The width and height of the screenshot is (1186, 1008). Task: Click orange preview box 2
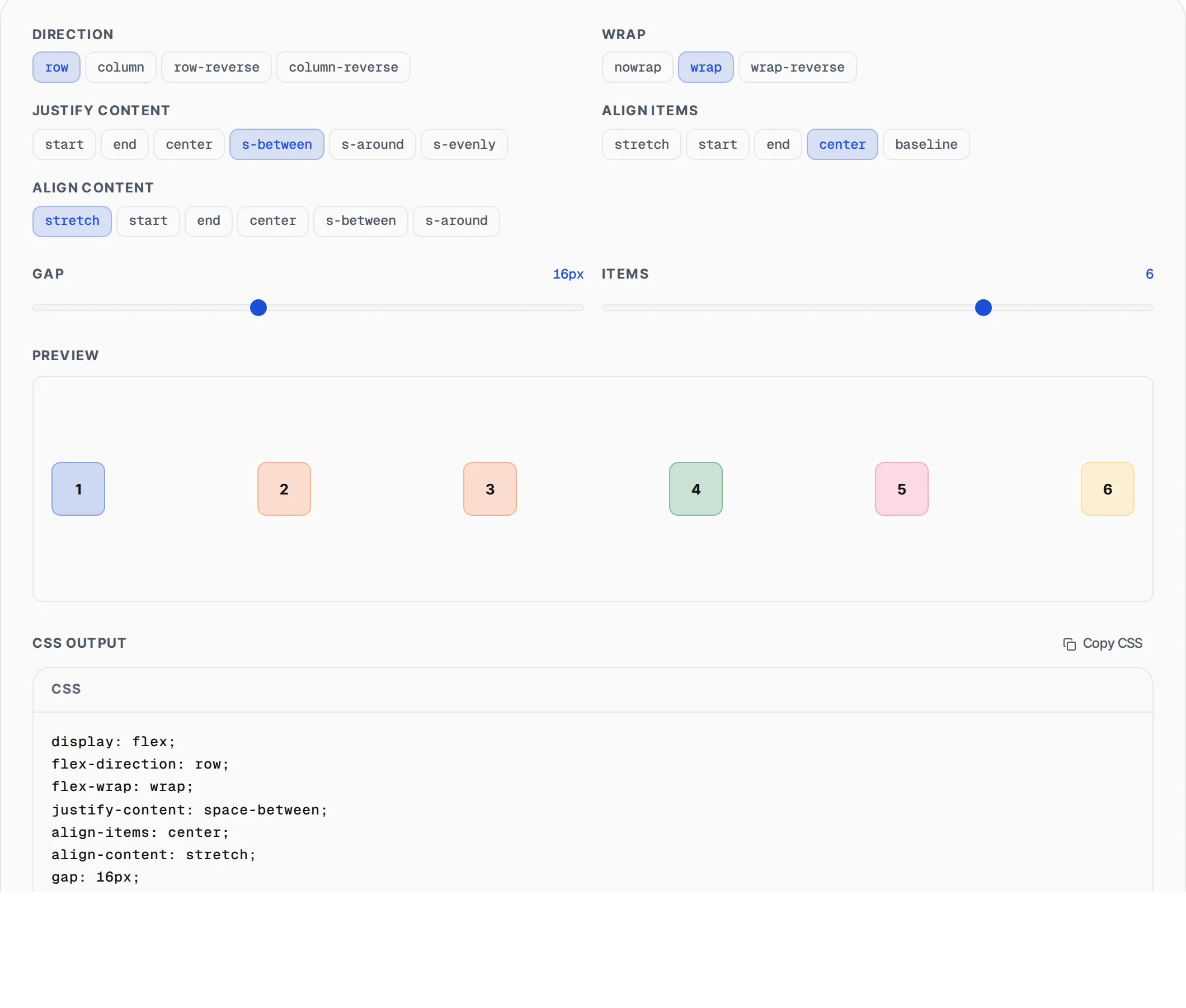click(284, 489)
